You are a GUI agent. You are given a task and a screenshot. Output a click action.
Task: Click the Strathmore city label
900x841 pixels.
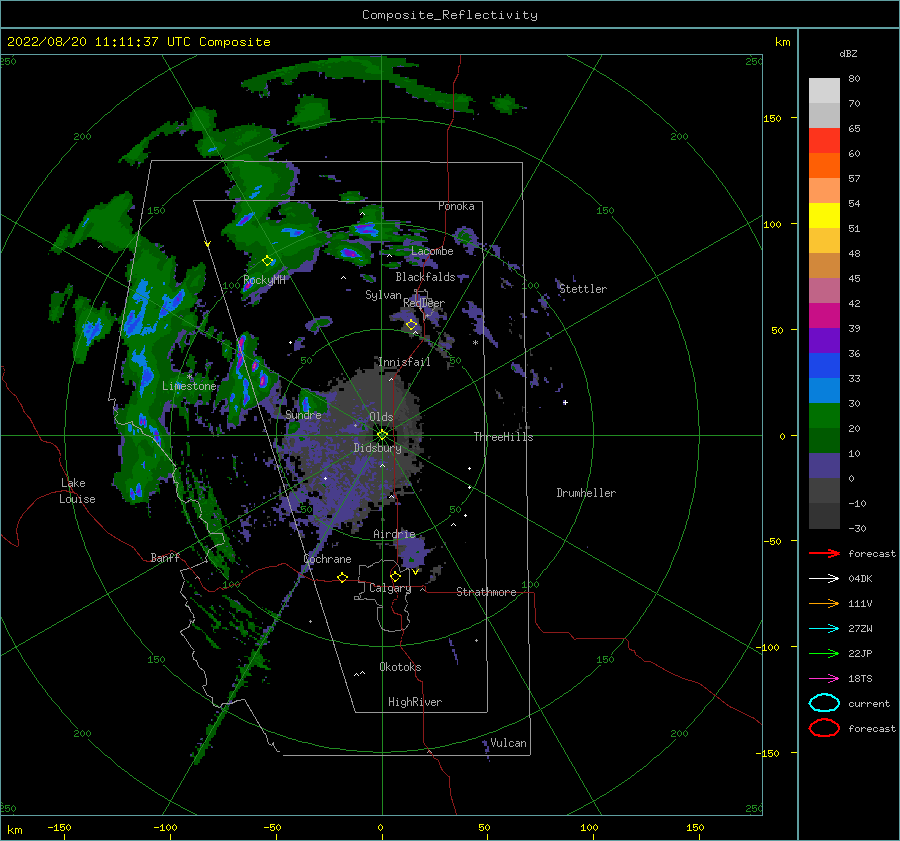pos(486,592)
